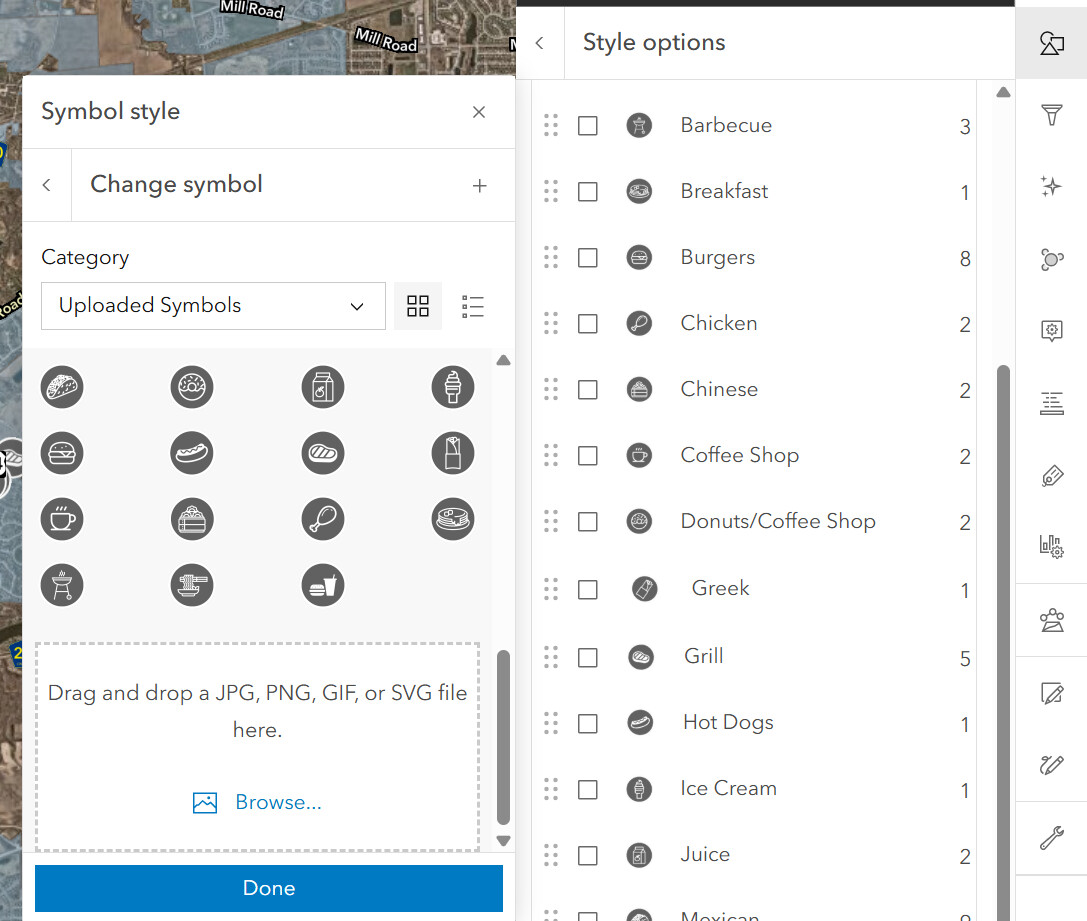Click the plus icon beside Change symbol
The width and height of the screenshot is (1087, 921).
[480, 185]
